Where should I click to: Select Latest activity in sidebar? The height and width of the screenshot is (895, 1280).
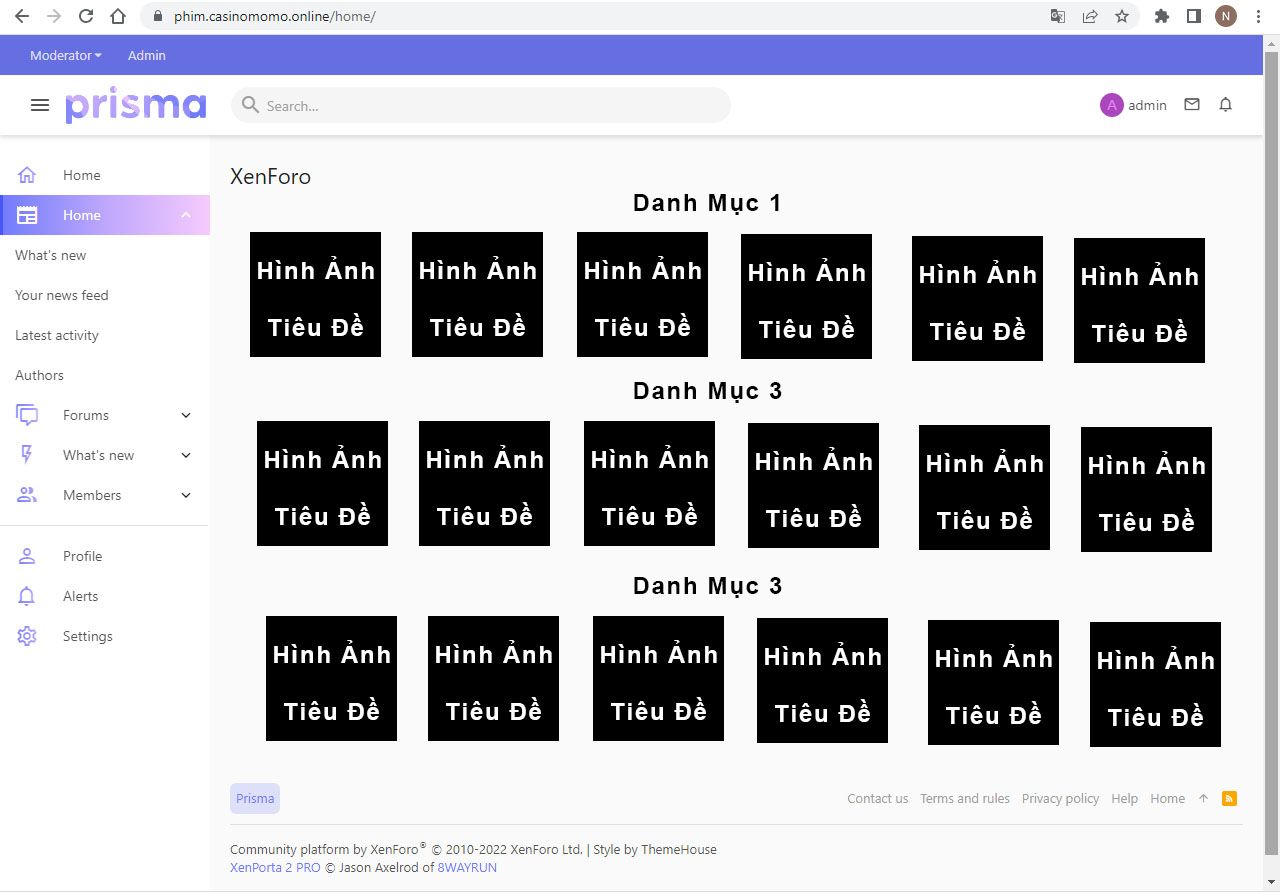(57, 335)
